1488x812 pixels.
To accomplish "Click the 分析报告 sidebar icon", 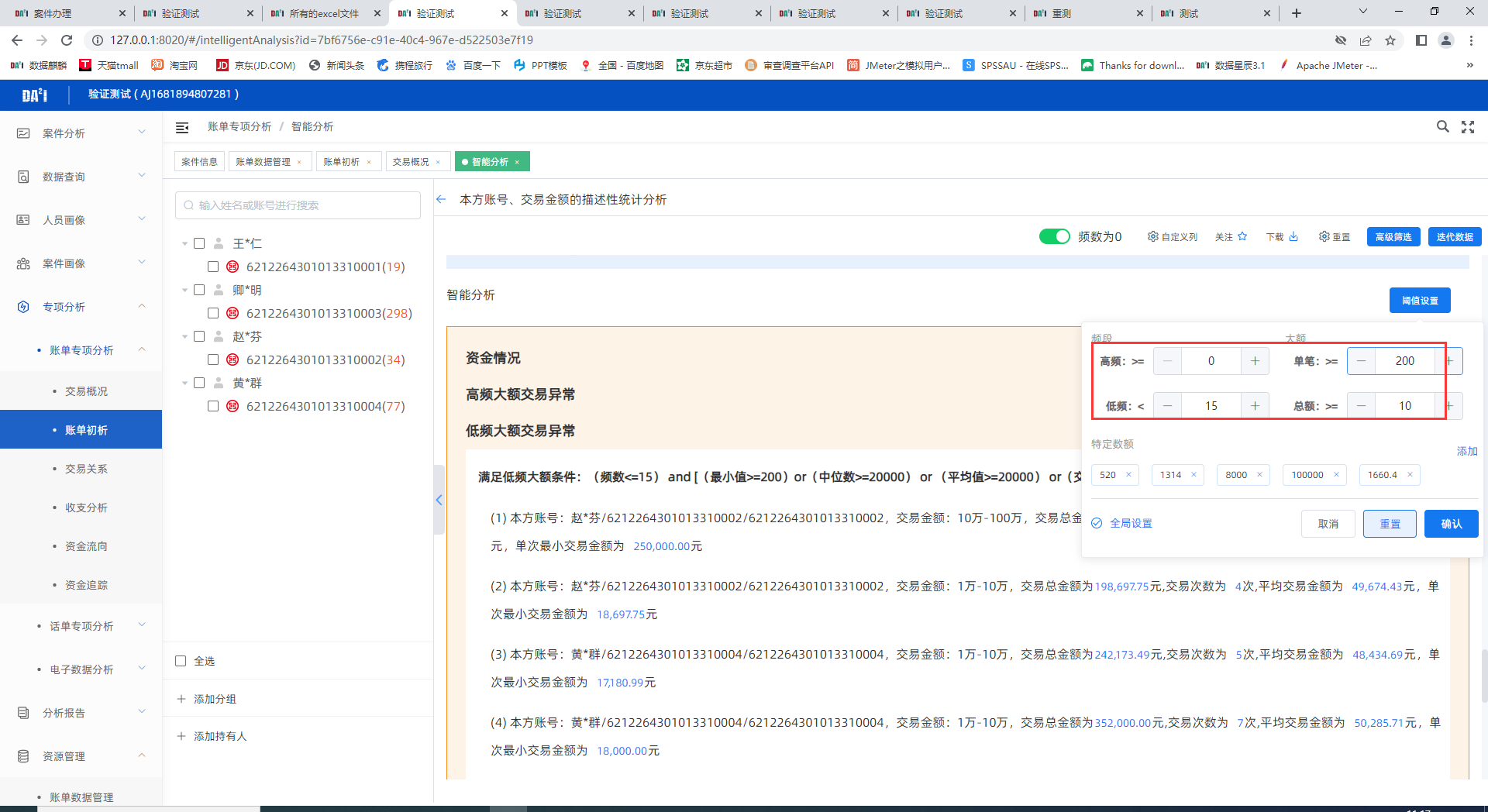I will tap(23, 713).
